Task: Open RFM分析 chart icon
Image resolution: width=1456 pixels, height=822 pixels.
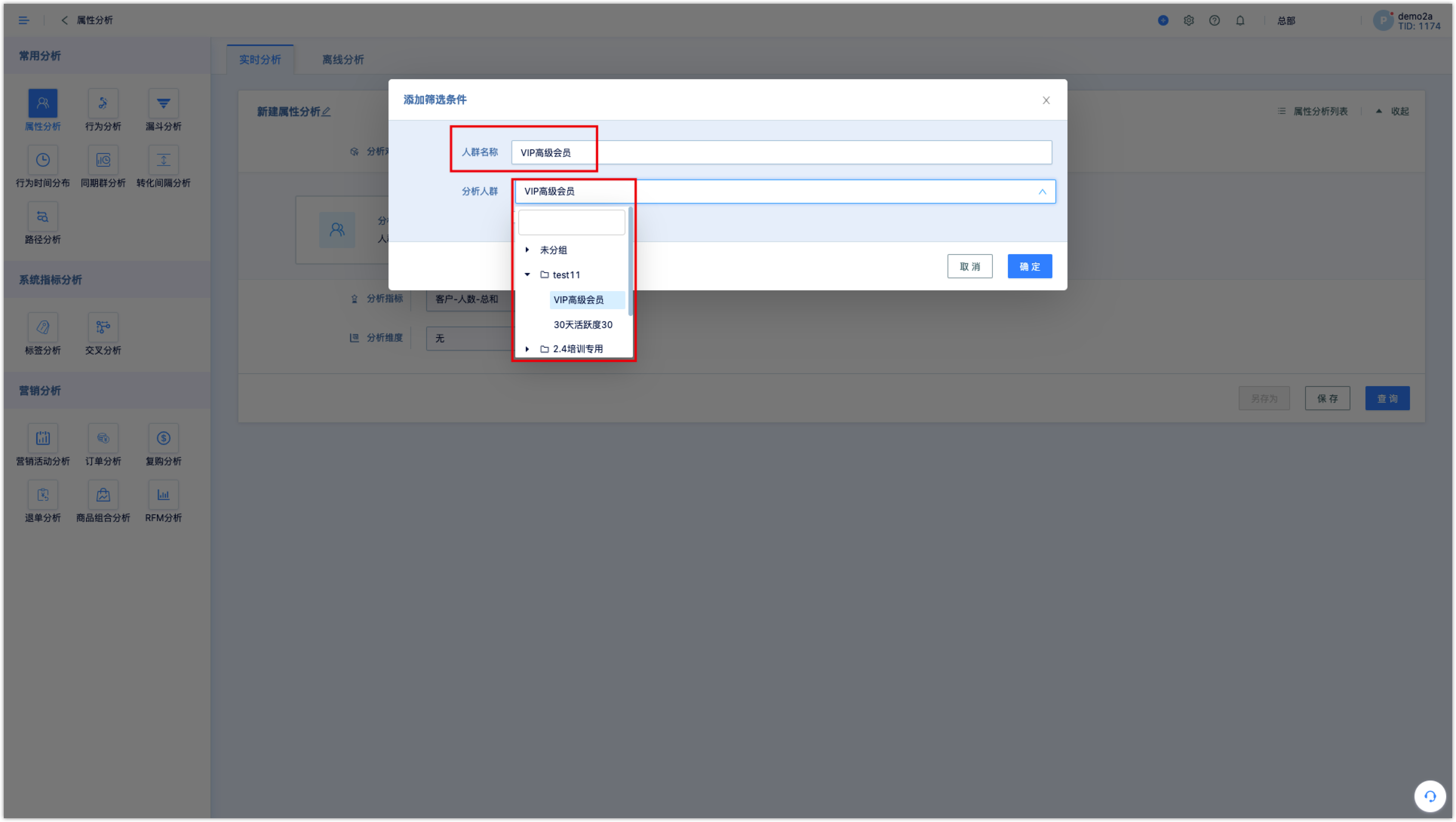Action: click(x=163, y=494)
